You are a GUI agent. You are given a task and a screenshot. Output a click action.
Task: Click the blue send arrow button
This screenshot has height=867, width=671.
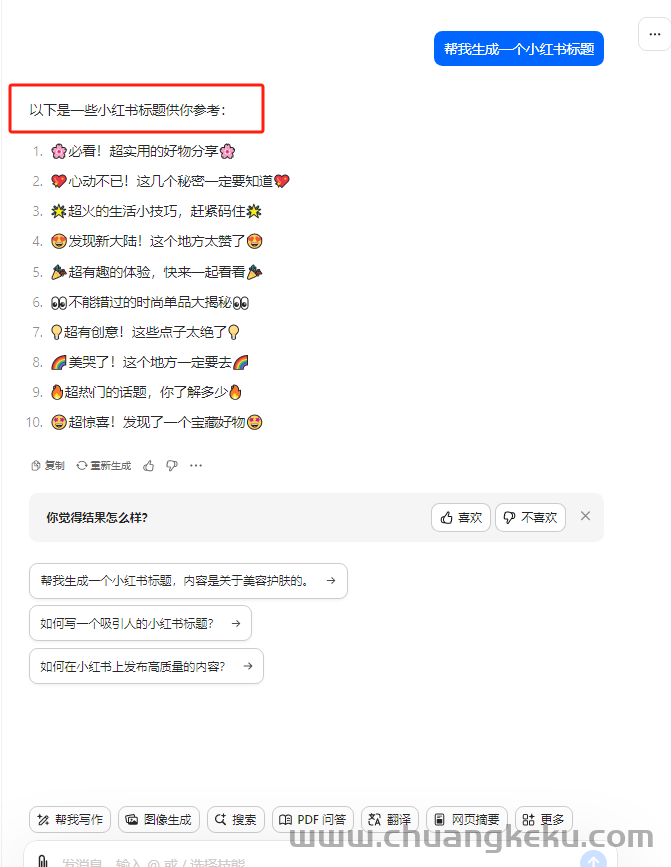pyautogui.click(x=593, y=859)
